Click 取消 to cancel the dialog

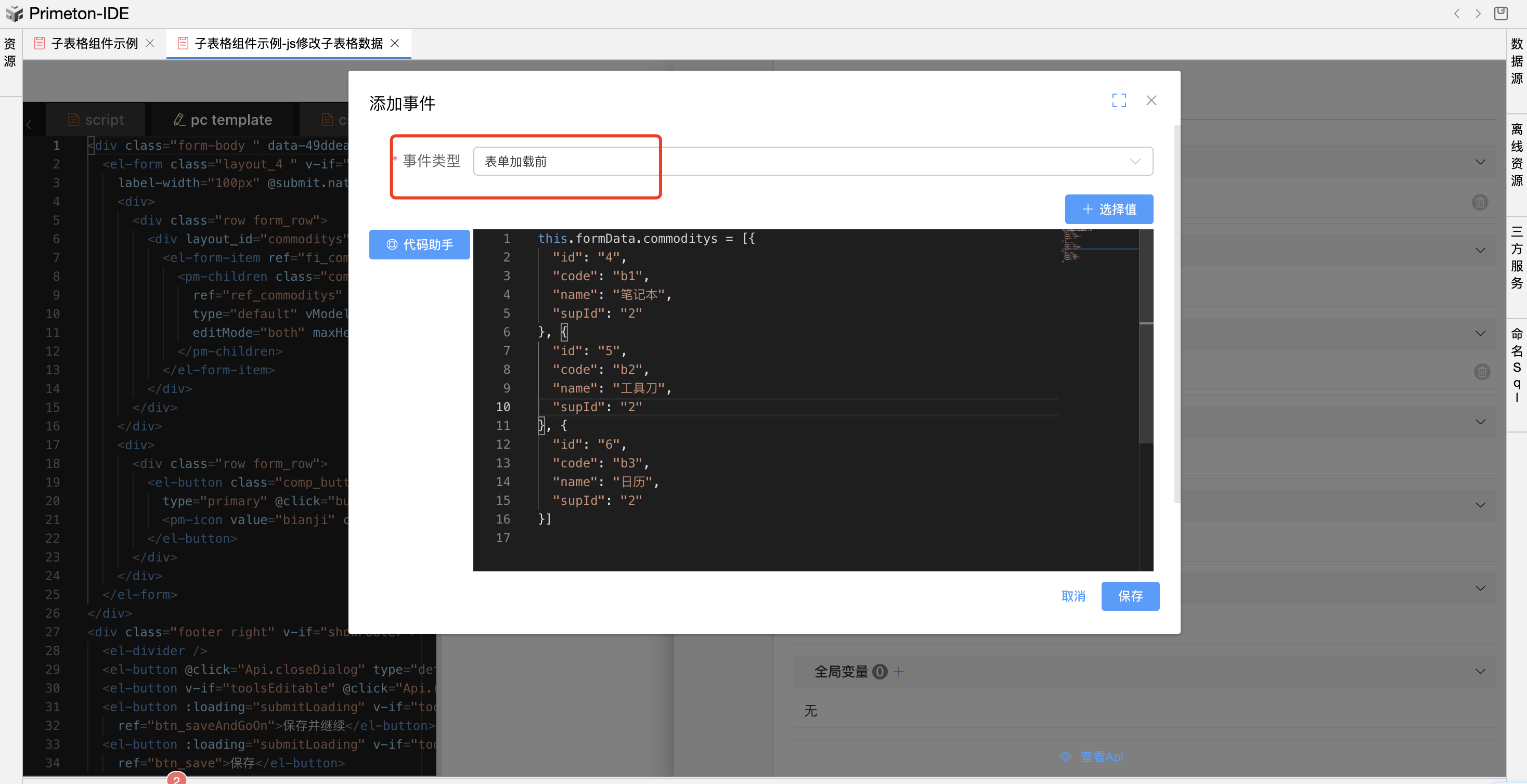(1073, 596)
